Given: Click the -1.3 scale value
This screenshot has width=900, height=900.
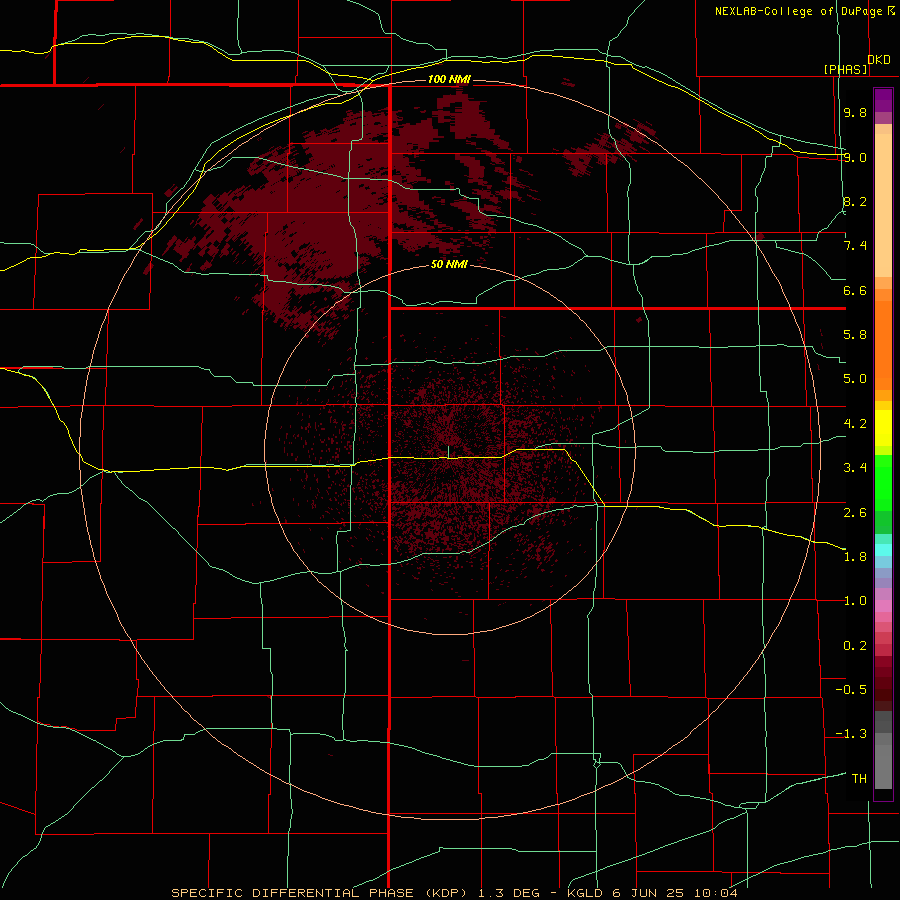Looking at the screenshot, I should [x=851, y=734].
